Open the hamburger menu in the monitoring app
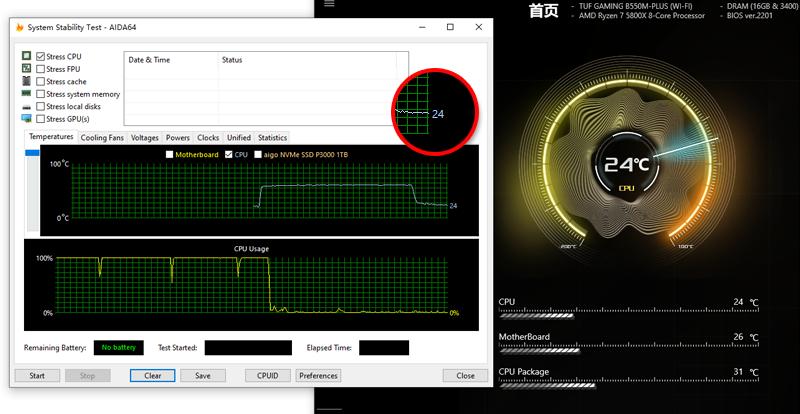This screenshot has height=414, width=800. click(329, 4)
